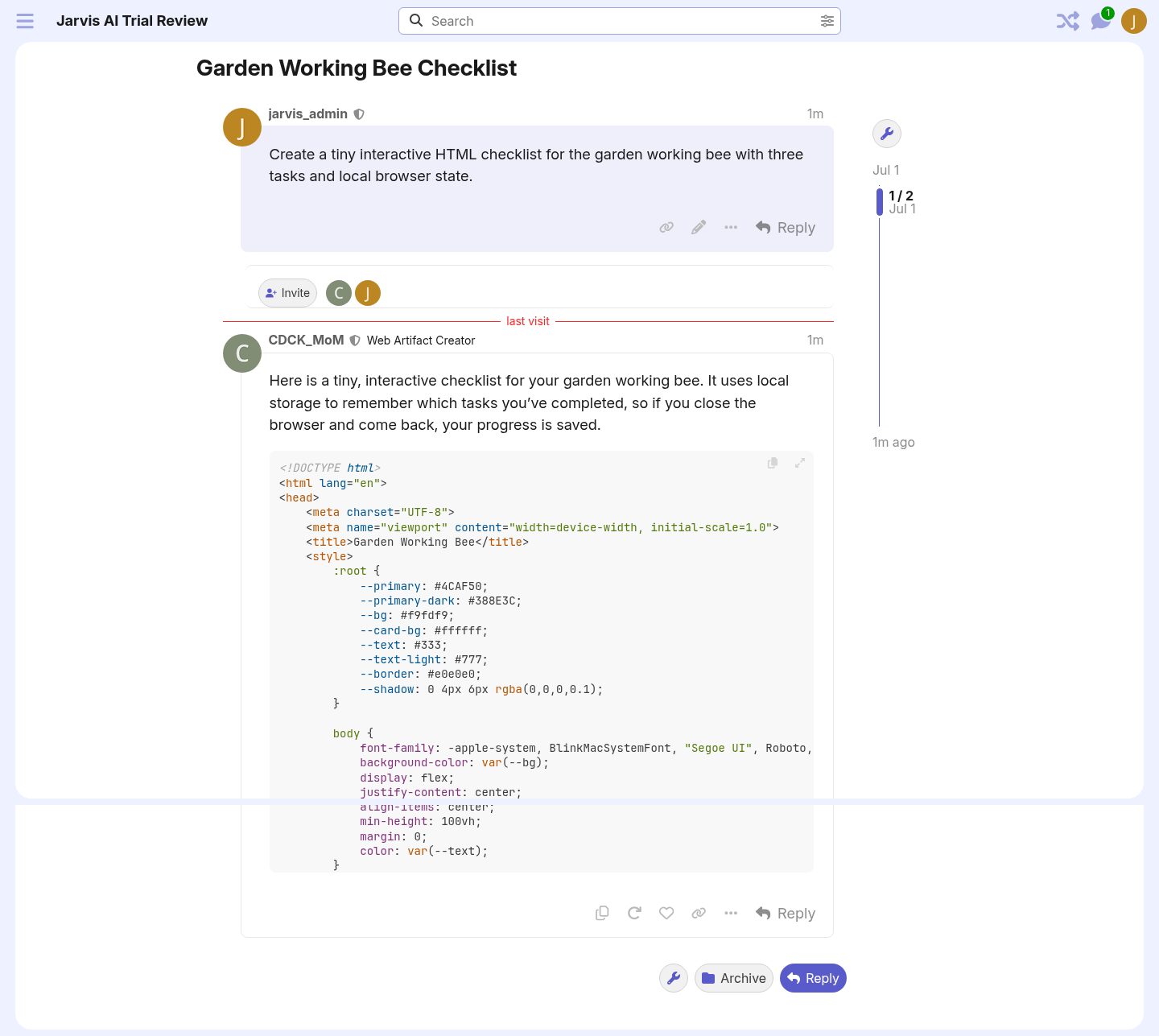Click the 1 / 2 timeline position

point(901,196)
